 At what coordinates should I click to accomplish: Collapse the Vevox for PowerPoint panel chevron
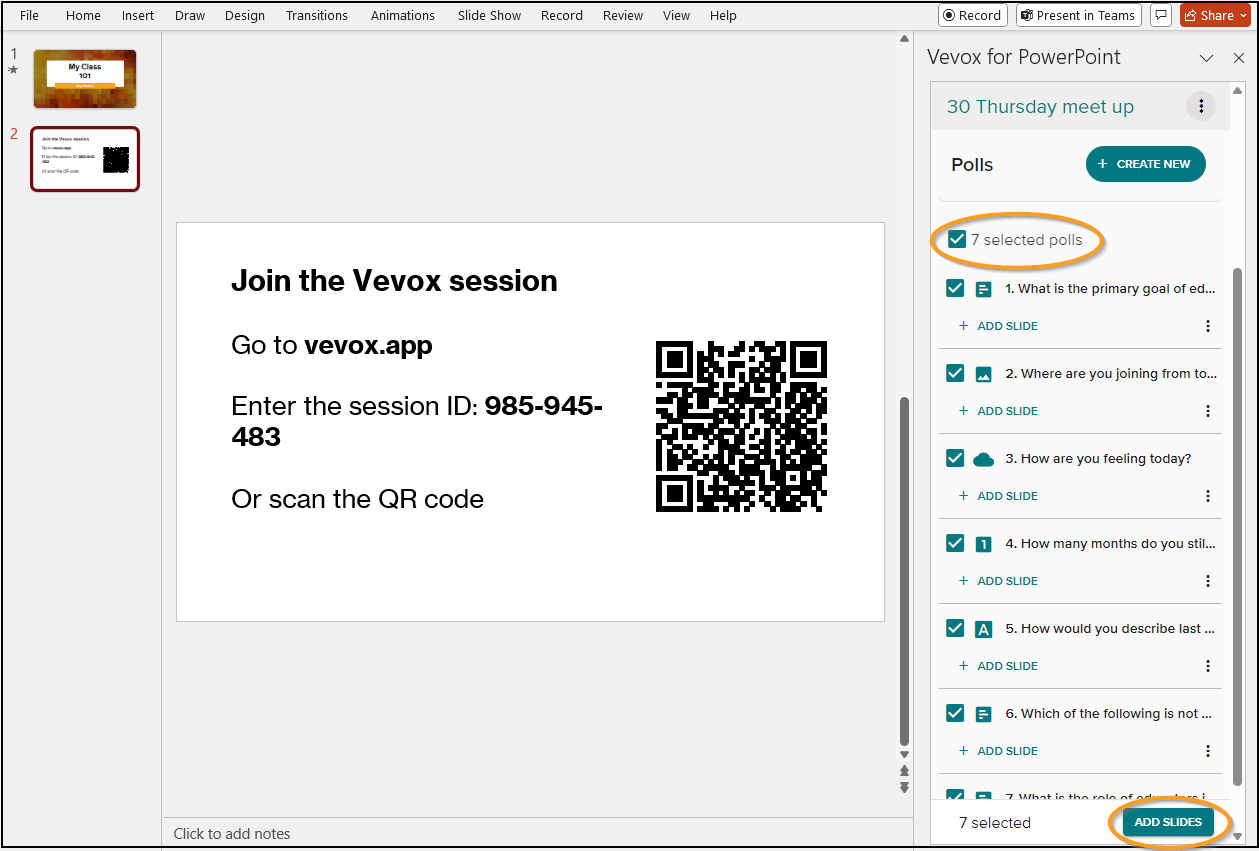(x=1207, y=58)
